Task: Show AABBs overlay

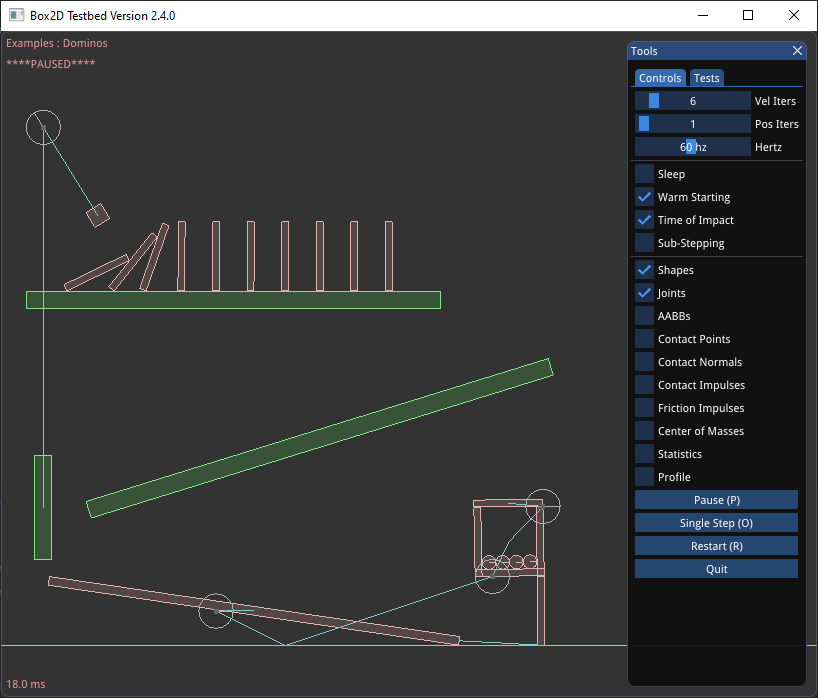Action: (x=644, y=315)
